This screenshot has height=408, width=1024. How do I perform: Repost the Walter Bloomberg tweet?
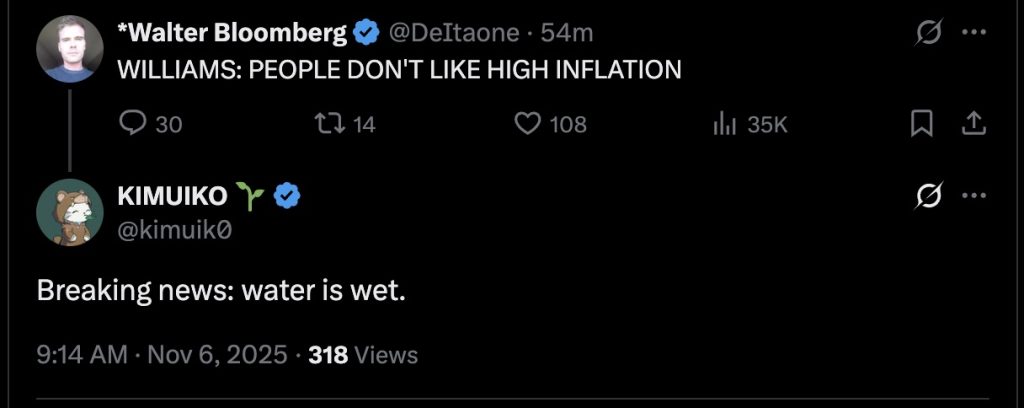click(328, 124)
